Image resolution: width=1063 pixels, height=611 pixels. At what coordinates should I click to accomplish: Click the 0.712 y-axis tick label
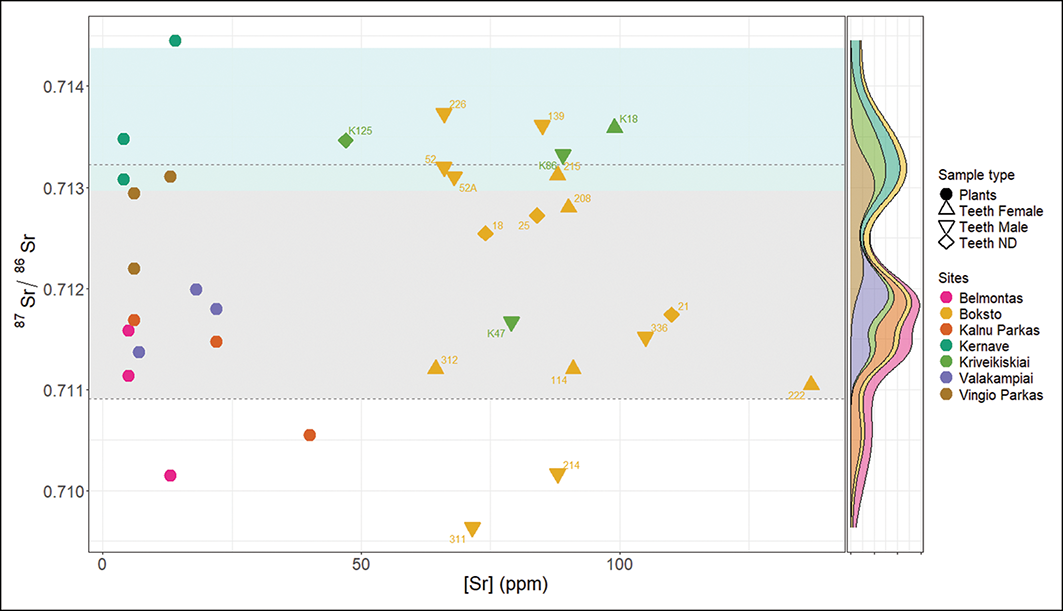coord(63,290)
